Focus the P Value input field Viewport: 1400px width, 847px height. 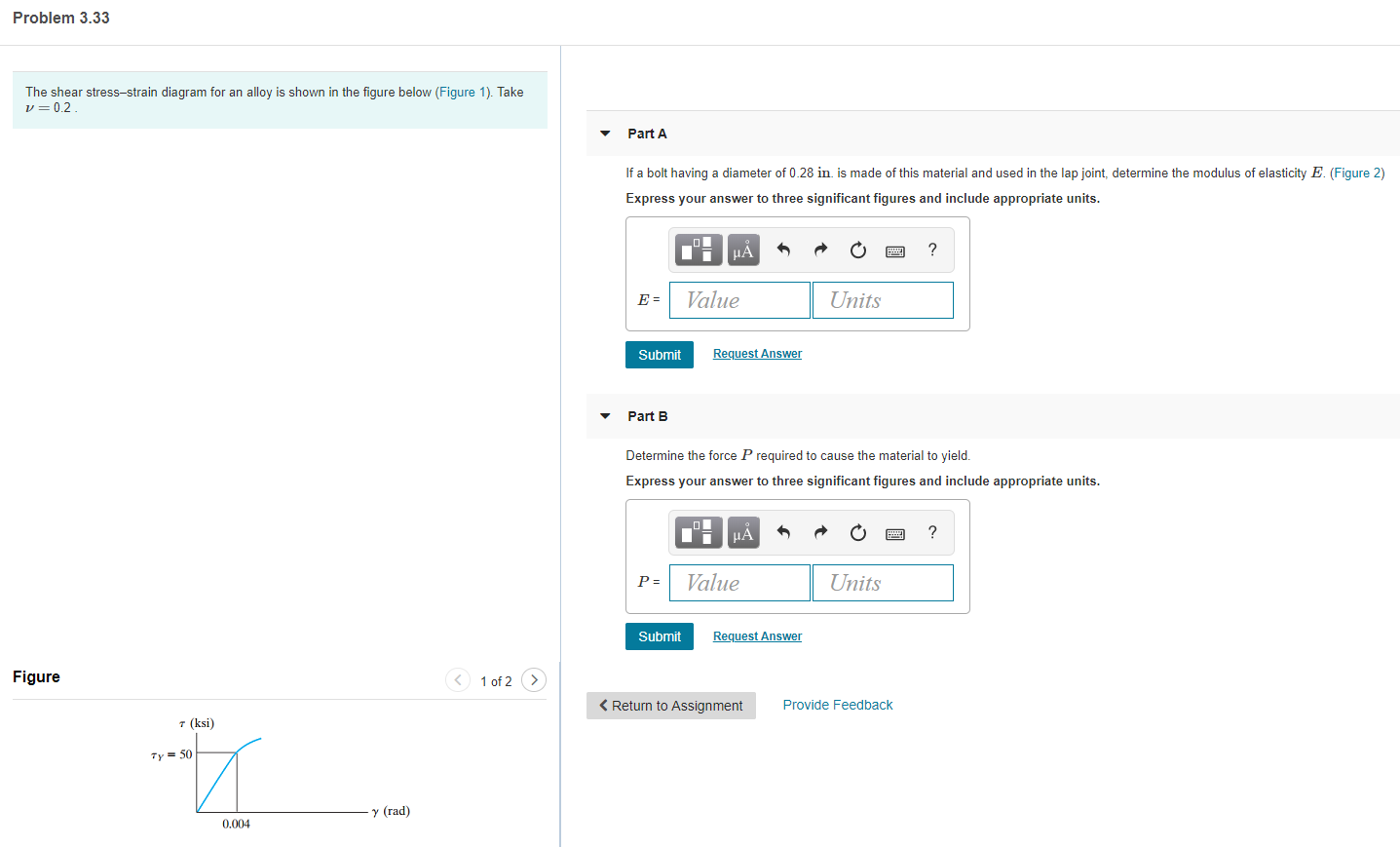coord(739,583)
